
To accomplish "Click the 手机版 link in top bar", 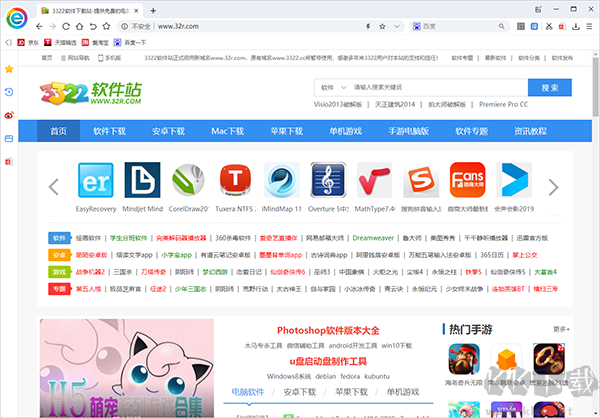I will 110,58.
